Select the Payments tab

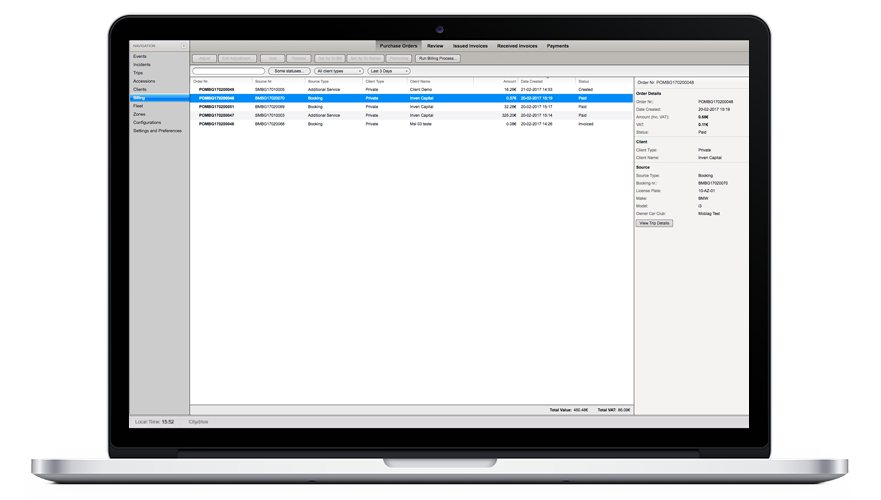[x=558, y=46]
